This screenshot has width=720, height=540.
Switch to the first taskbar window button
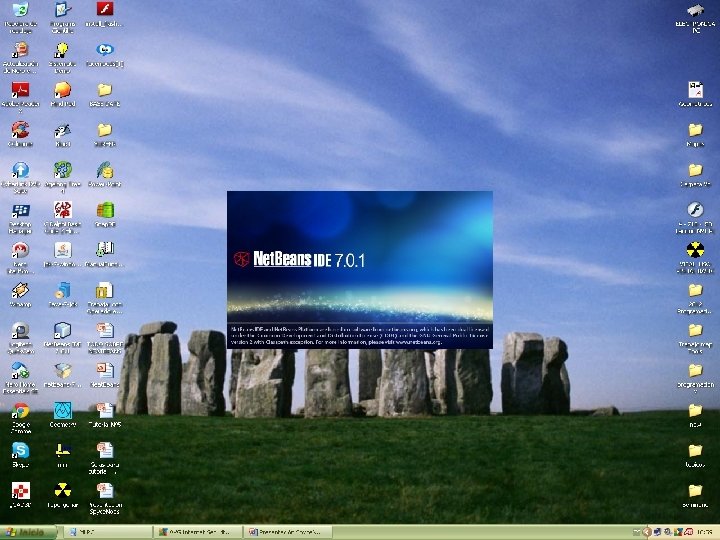point(108,532)
